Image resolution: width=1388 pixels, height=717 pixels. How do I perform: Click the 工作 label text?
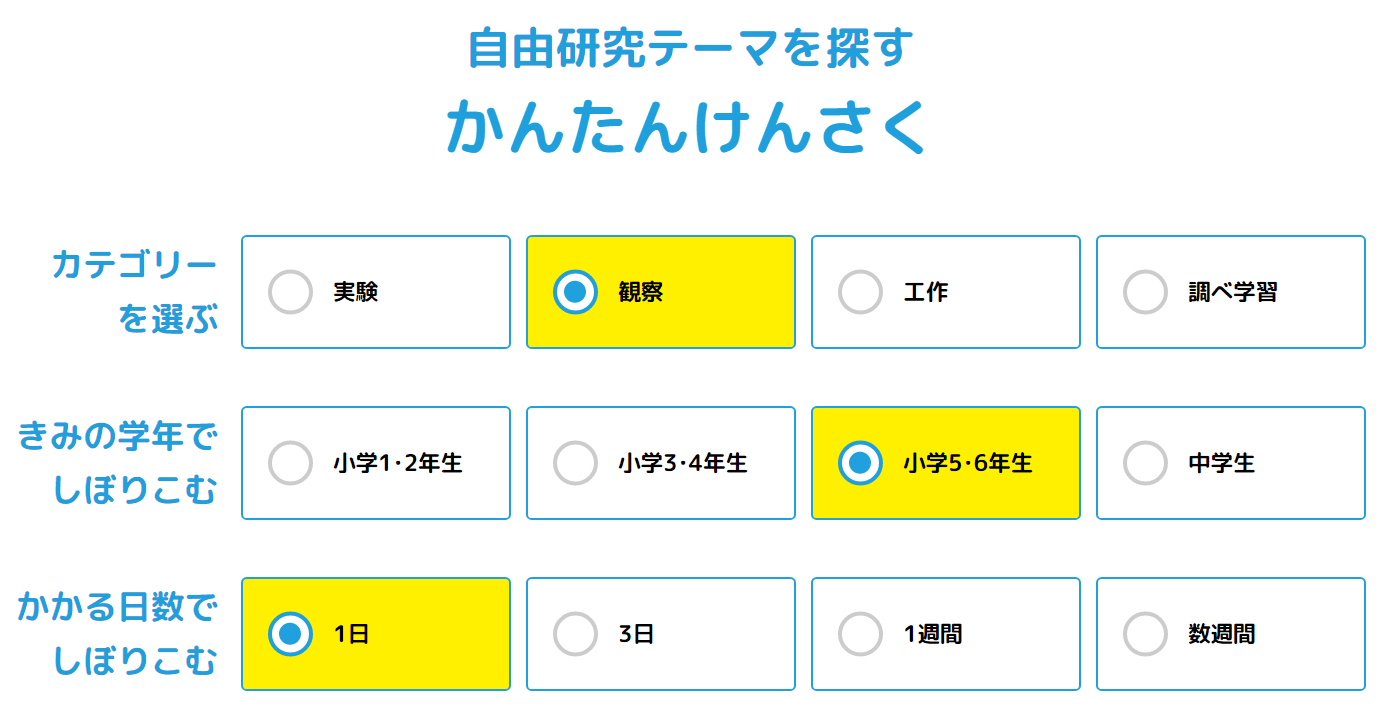926,292
